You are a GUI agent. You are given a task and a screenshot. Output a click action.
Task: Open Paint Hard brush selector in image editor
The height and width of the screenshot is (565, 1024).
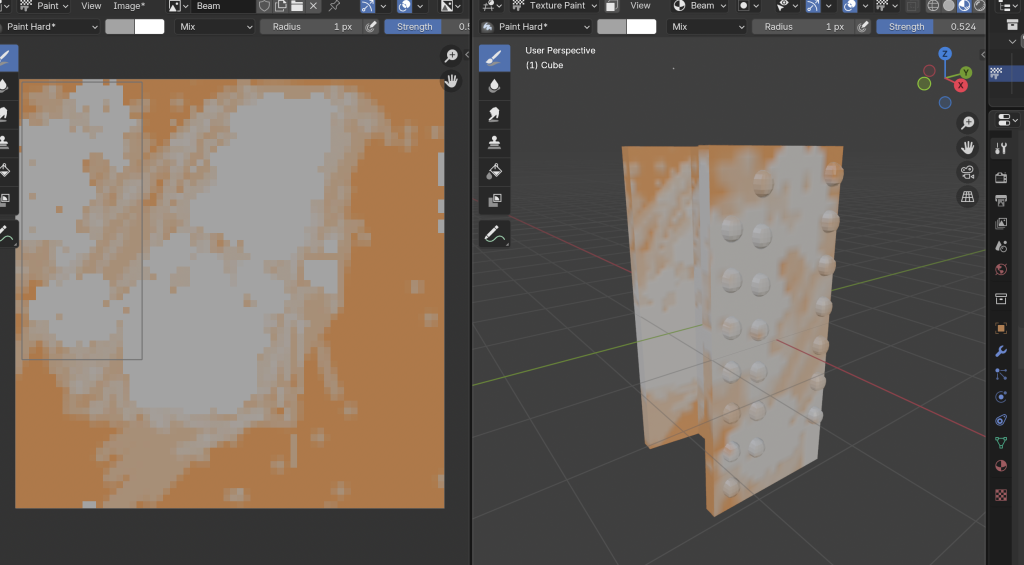tap(50, 27)
